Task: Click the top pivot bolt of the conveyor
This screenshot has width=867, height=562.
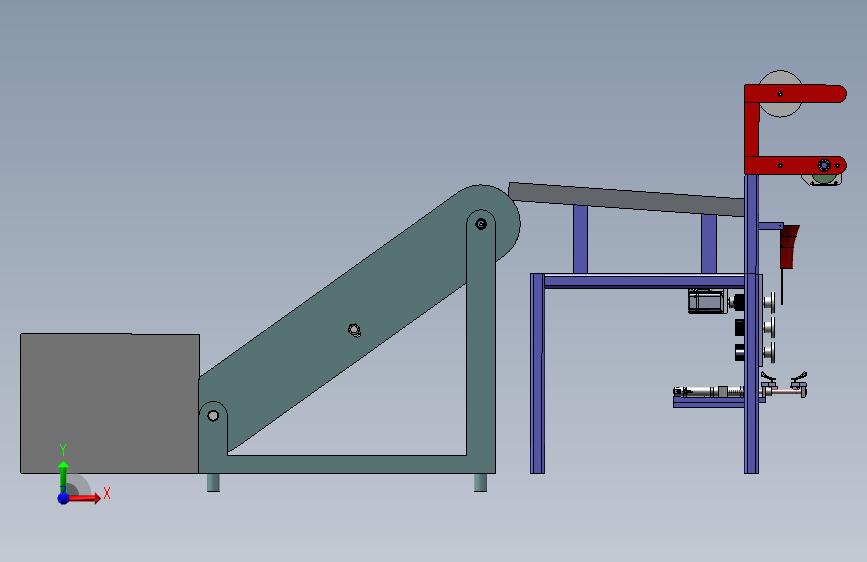Action: (481, 224)
